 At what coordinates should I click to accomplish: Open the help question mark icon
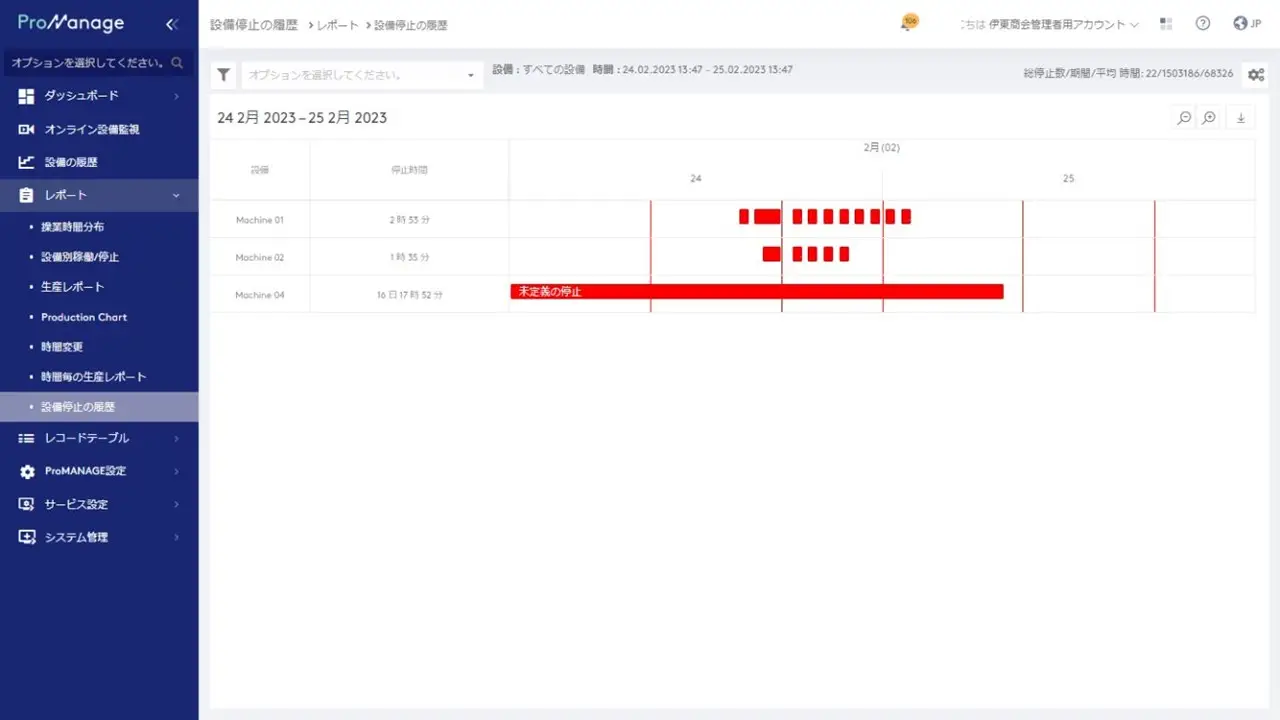click(x=1203, y=24)
